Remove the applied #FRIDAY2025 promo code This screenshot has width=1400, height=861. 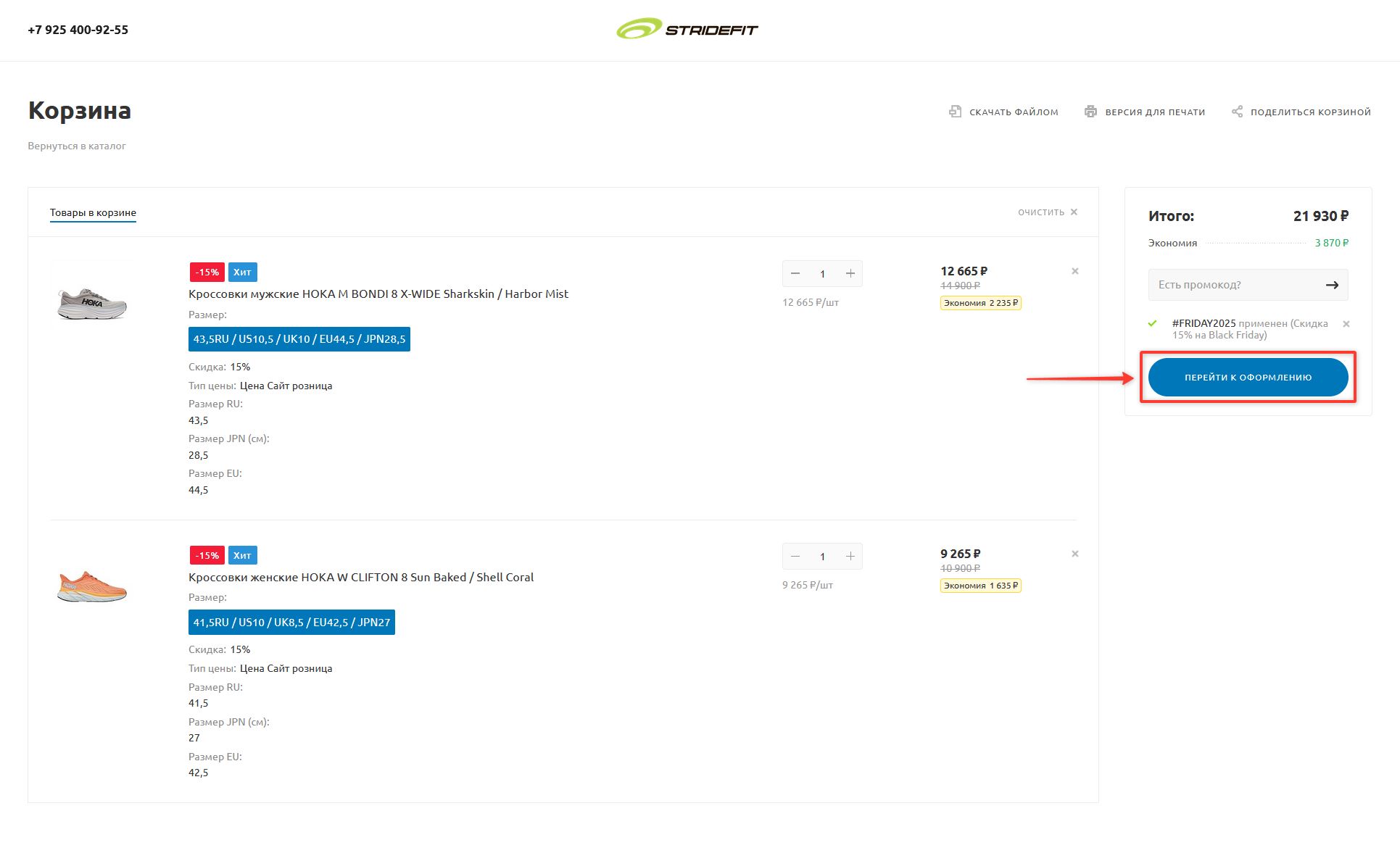coord(1346,324)
